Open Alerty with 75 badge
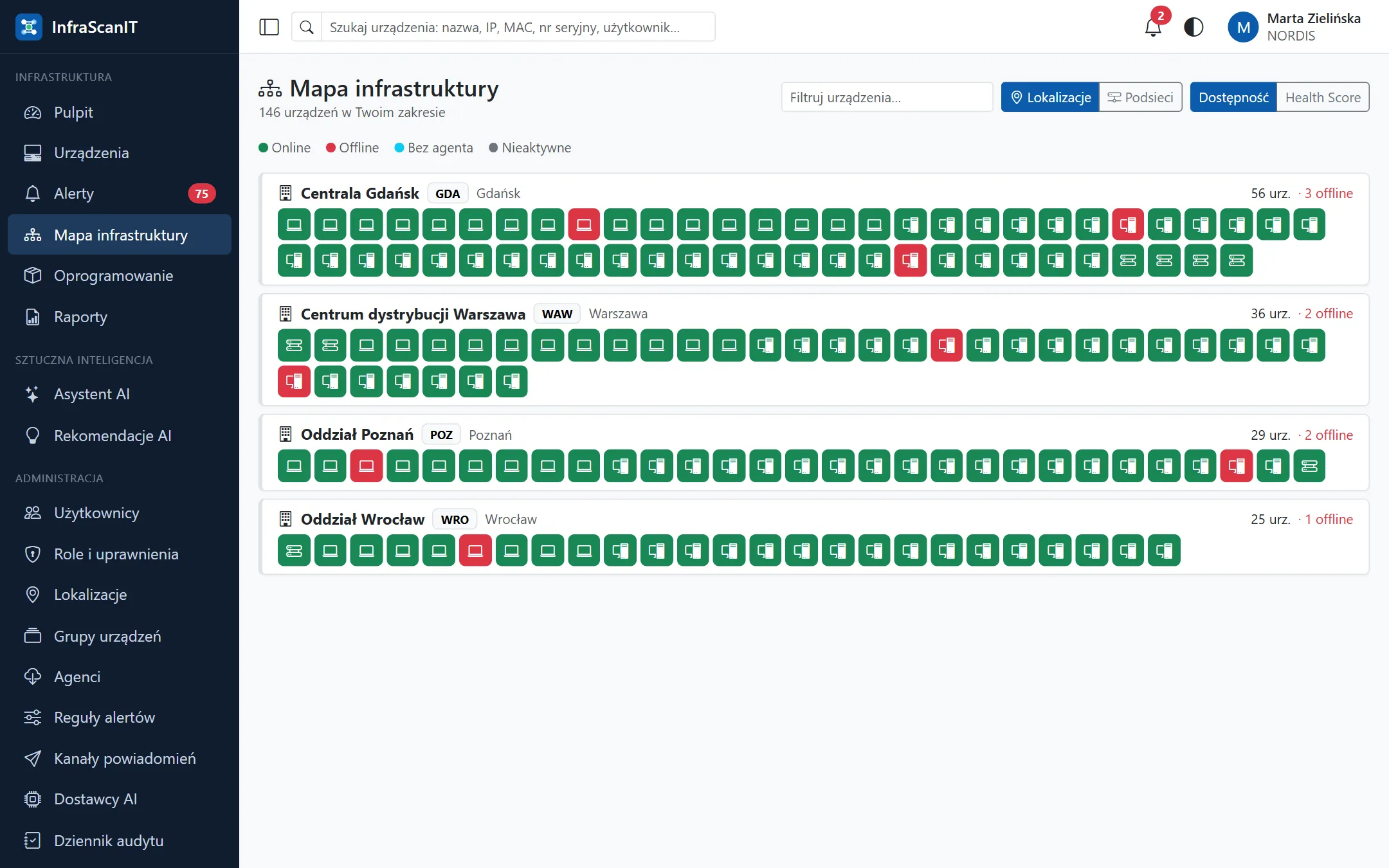 [x=120, y=194]
